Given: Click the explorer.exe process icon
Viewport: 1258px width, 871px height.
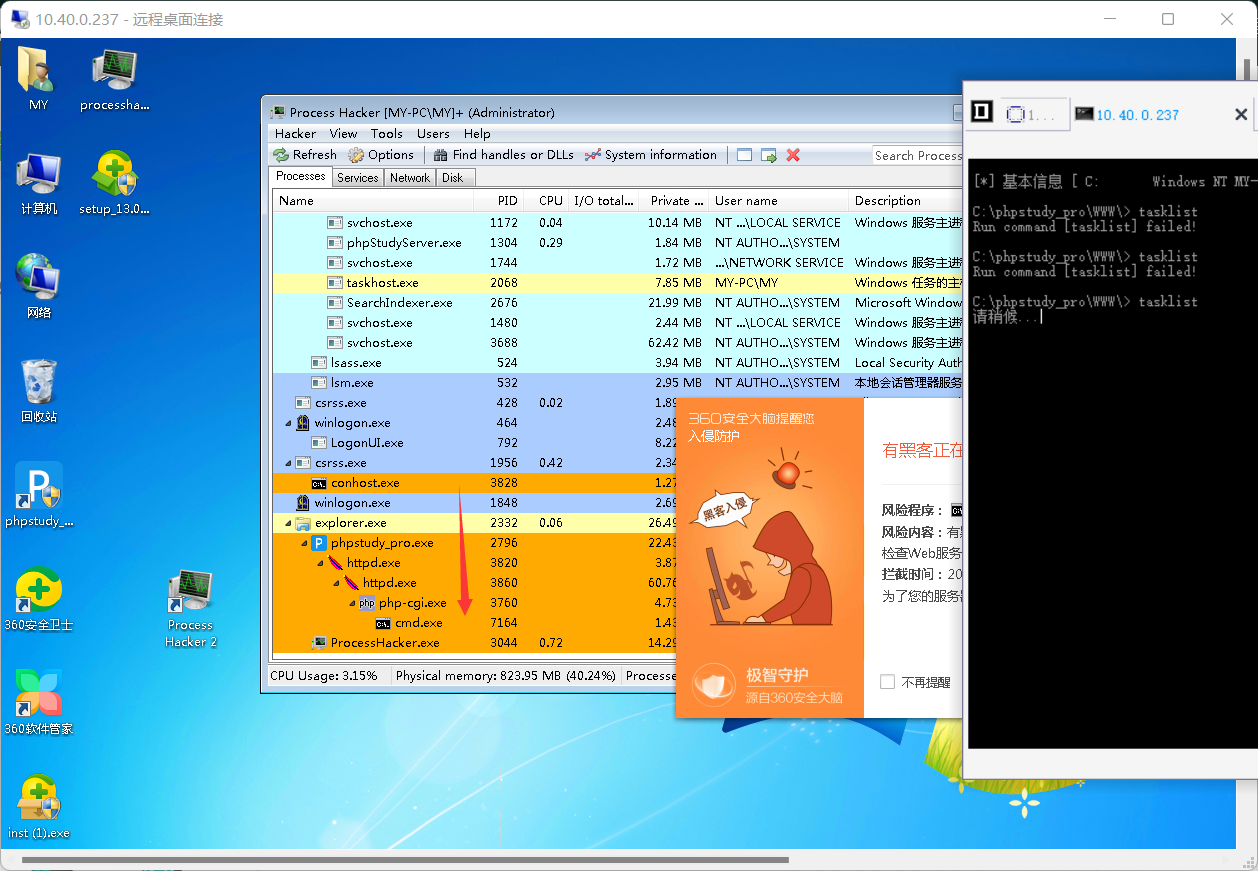Looking at the screenshot, I should click(303, 523).
